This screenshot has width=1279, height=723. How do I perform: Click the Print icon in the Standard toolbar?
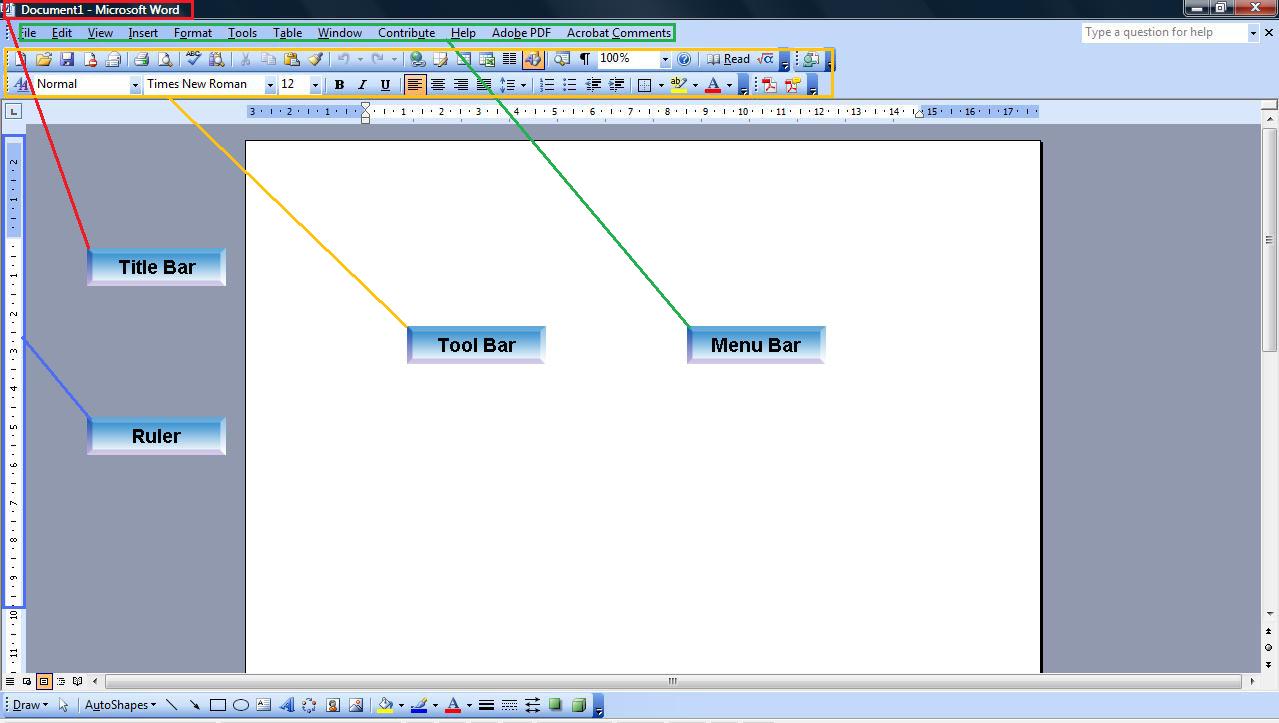141,60
